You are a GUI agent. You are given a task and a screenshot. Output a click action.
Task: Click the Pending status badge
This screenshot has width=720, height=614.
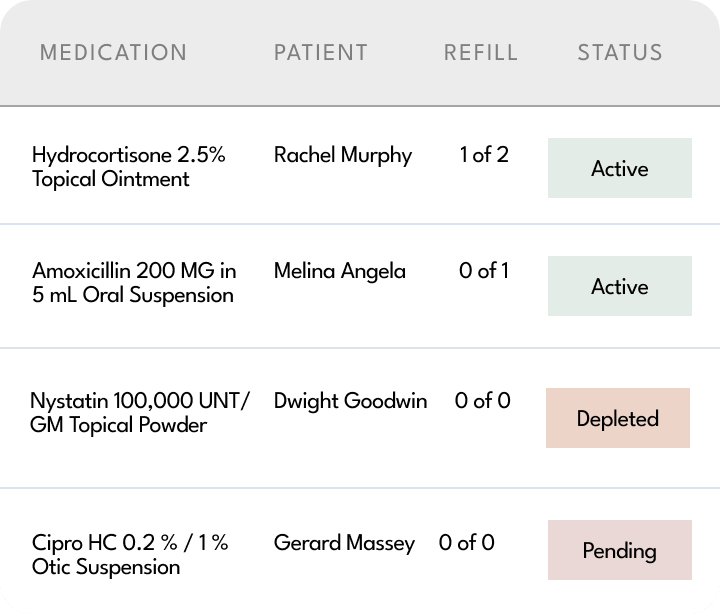619,550
